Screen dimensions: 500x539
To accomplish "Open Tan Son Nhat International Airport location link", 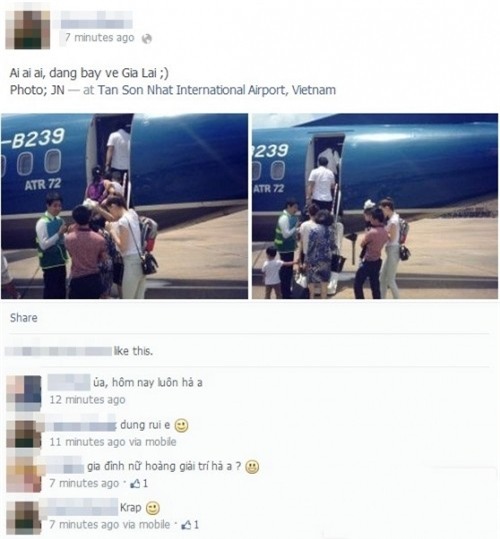I will [217, 90].
